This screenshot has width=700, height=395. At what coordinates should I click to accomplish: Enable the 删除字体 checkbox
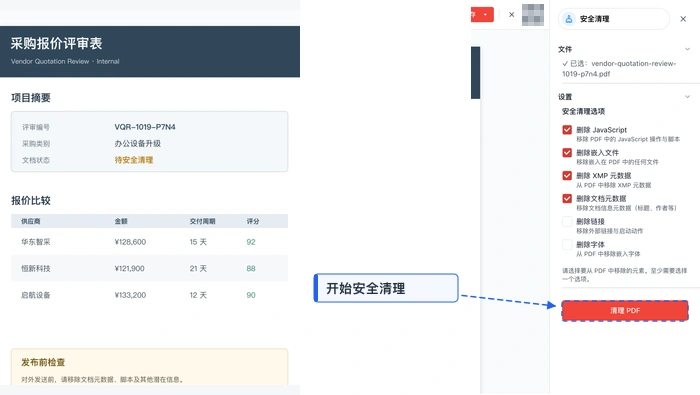[567, 245]
